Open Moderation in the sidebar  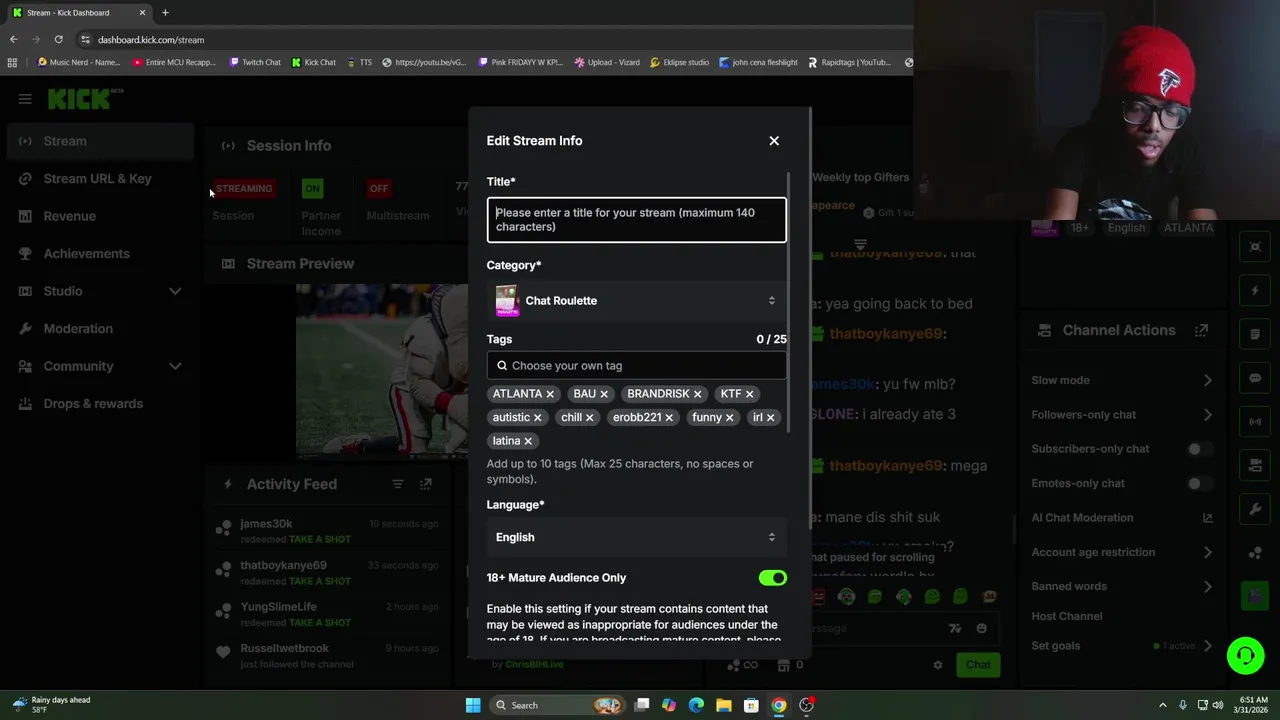[99, 329]
